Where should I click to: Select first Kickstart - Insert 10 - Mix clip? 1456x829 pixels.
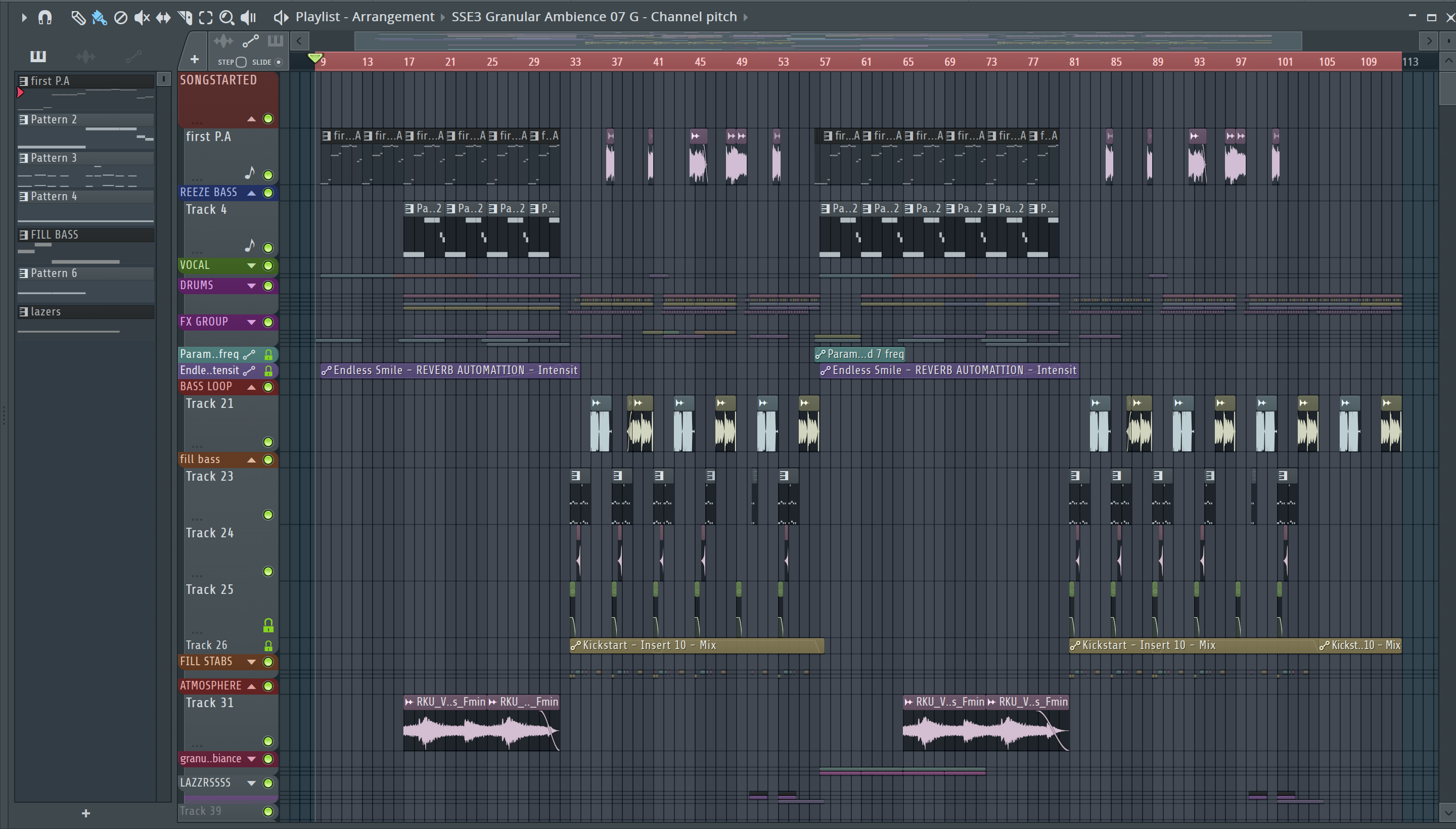pyautogui.click(x=696, y=645)
